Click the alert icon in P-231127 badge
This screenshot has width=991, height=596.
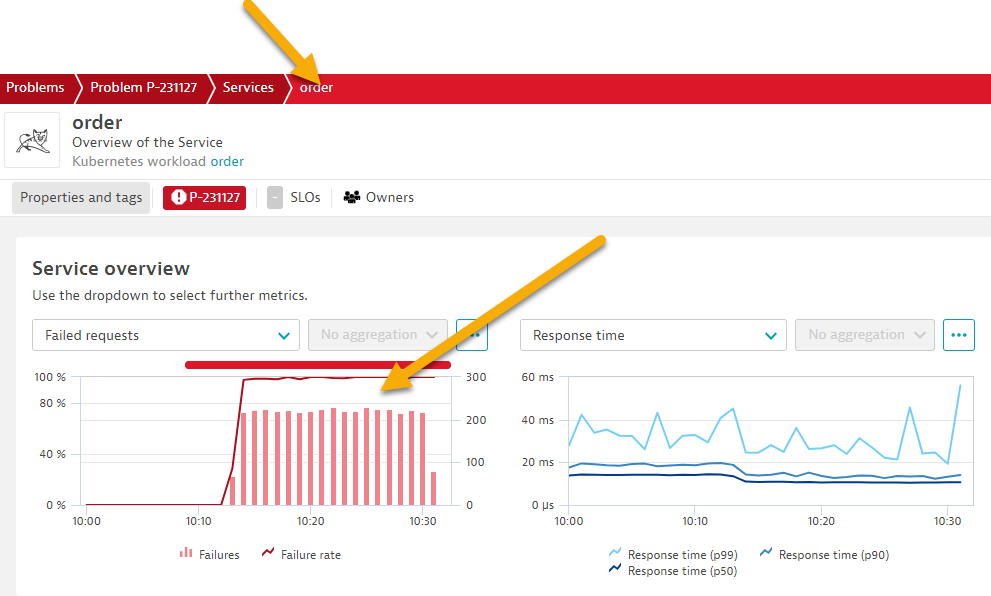[x=179, y=198]
